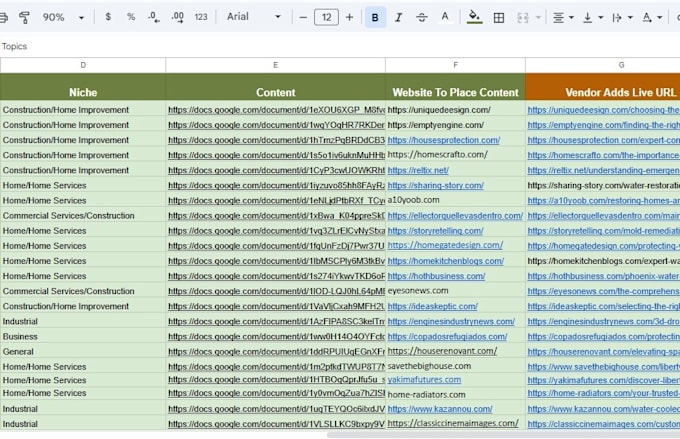Select column E header
The width and height of the screenshot is (680, 439).
pyautogui.click(x=275, y=65)
